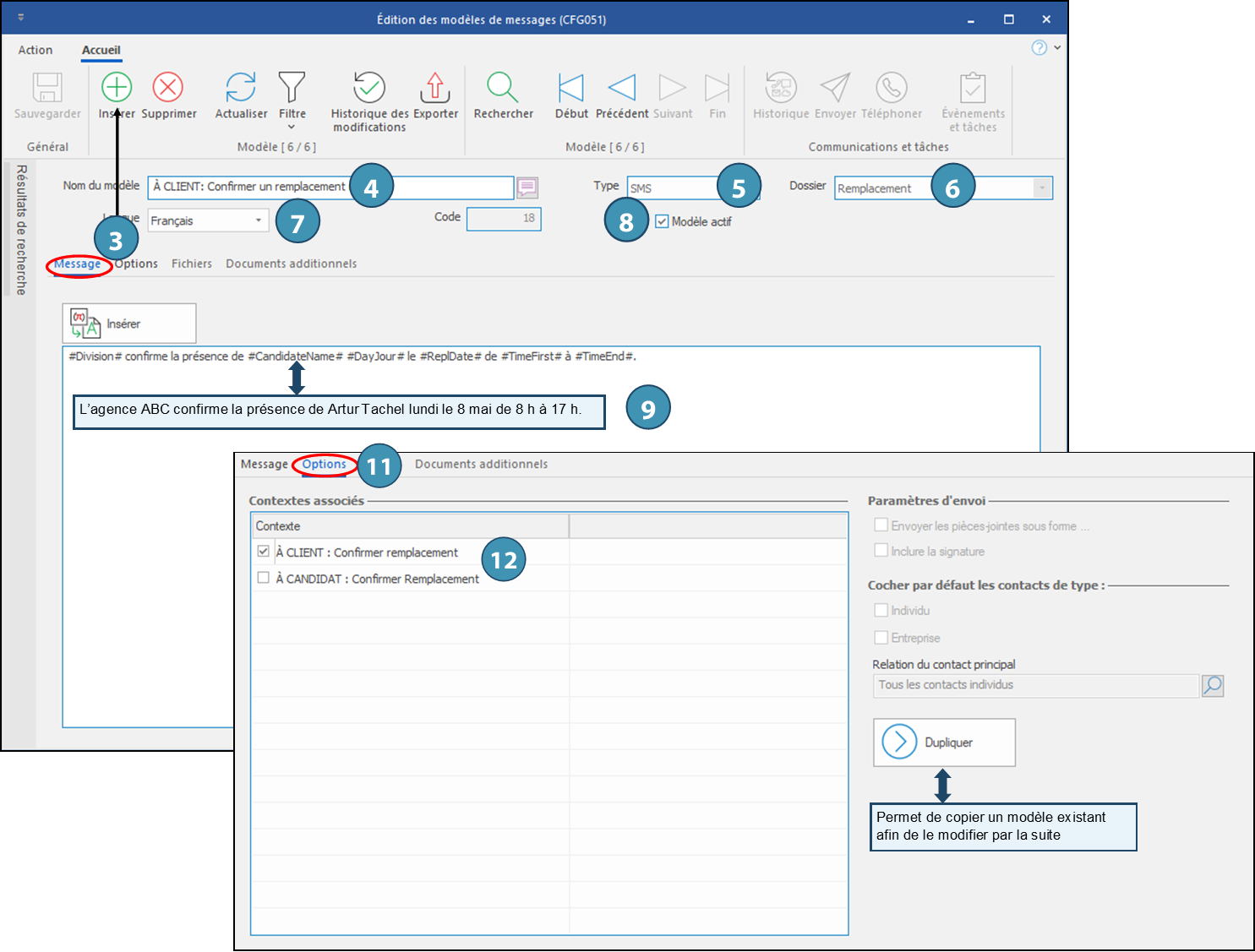
Task: Navigate to Précédent model
Action: pos(622,87)
